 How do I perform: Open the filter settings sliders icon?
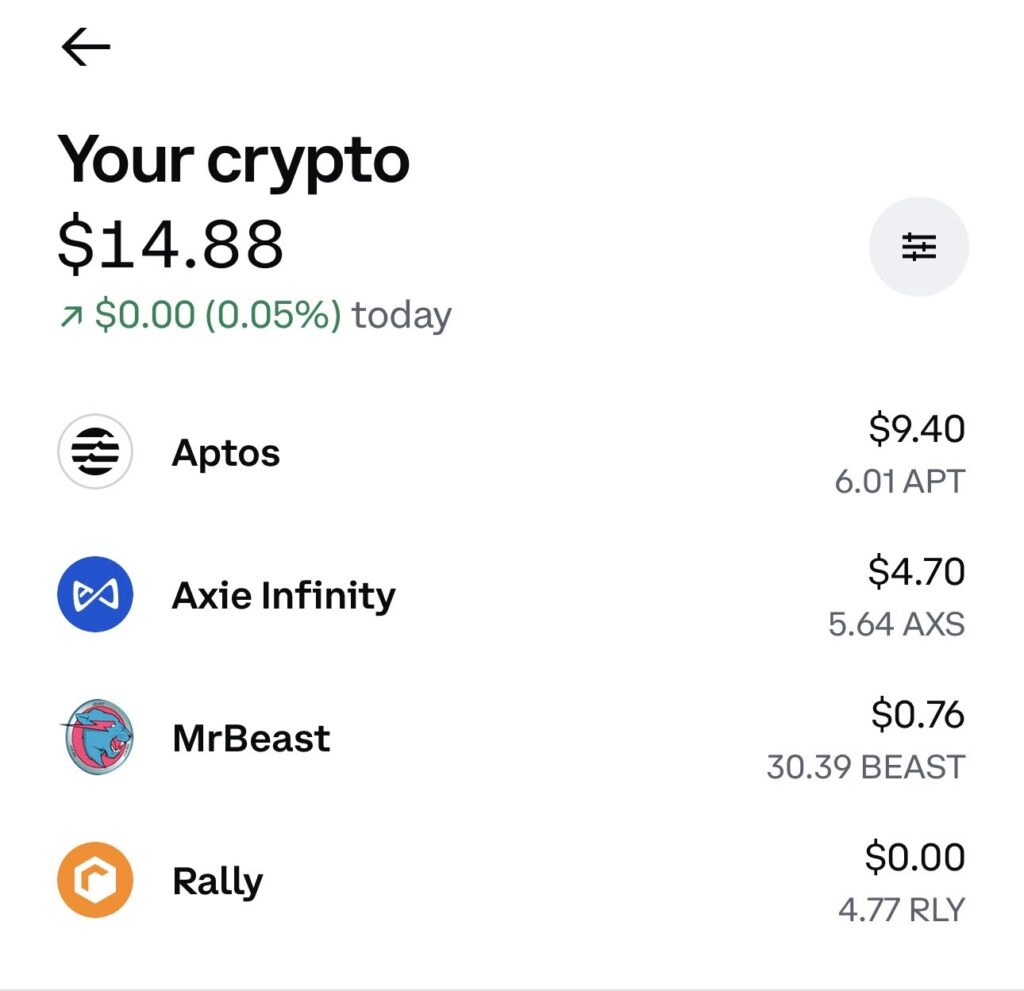pyautogui.click(x=918, y=246)
